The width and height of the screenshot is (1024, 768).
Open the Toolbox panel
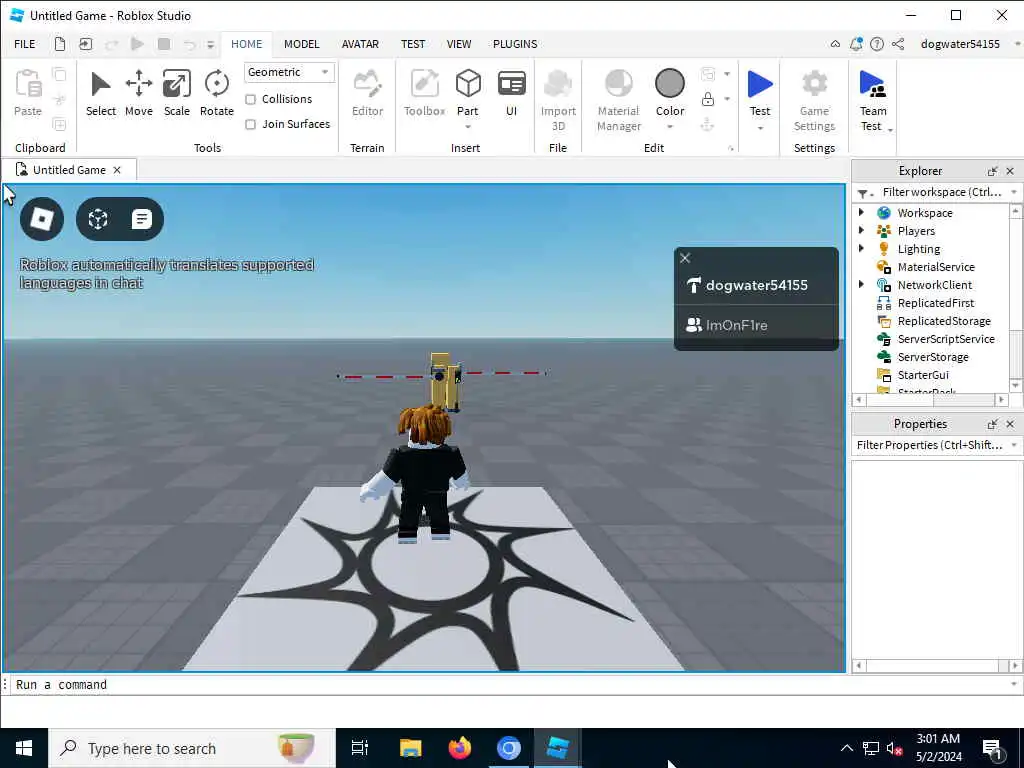[x=424, y=94]
